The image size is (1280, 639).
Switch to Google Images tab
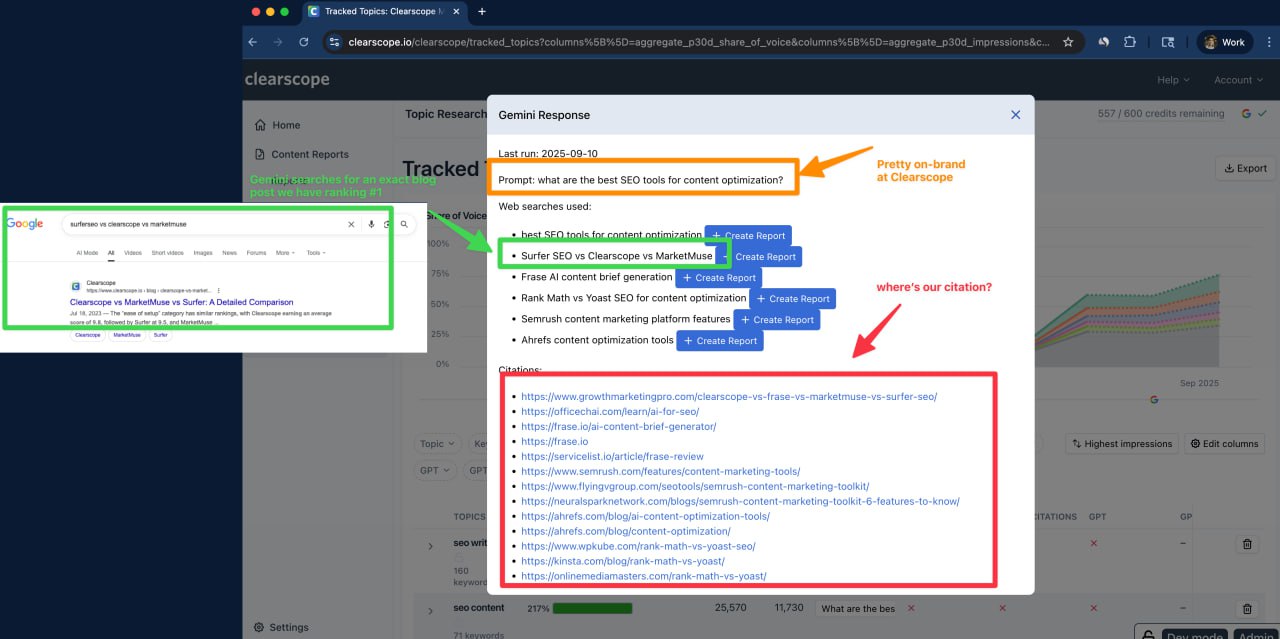coord(203,253)
